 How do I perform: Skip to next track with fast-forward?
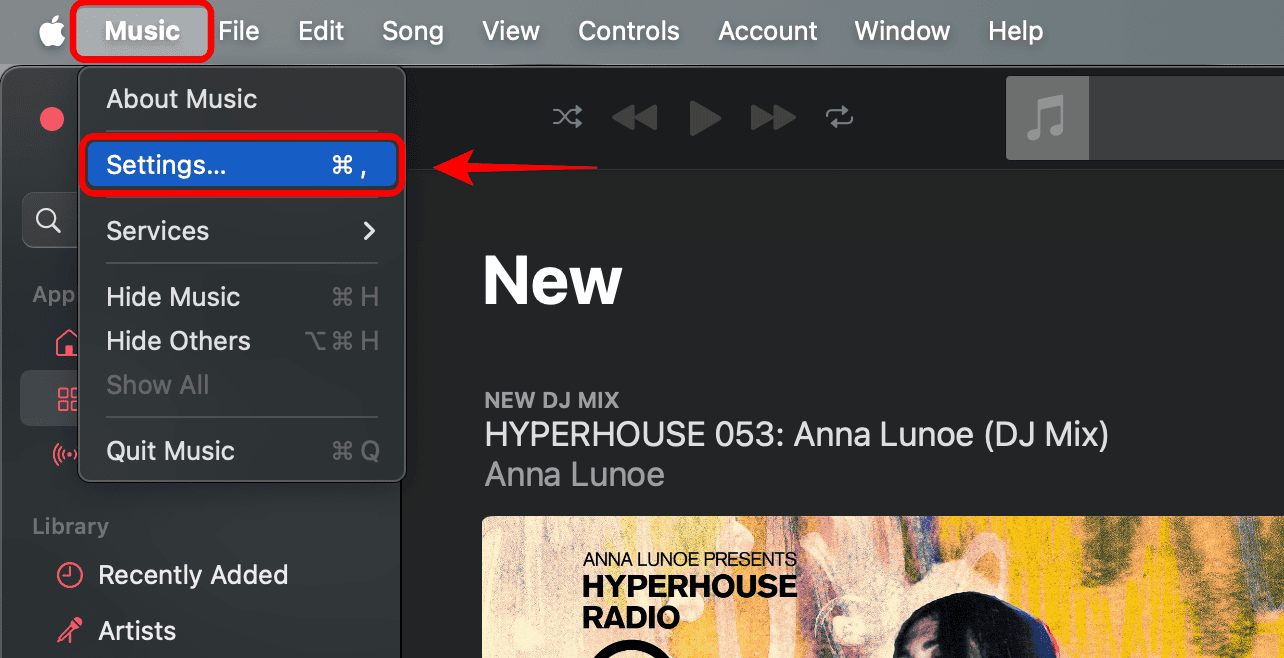772,118
